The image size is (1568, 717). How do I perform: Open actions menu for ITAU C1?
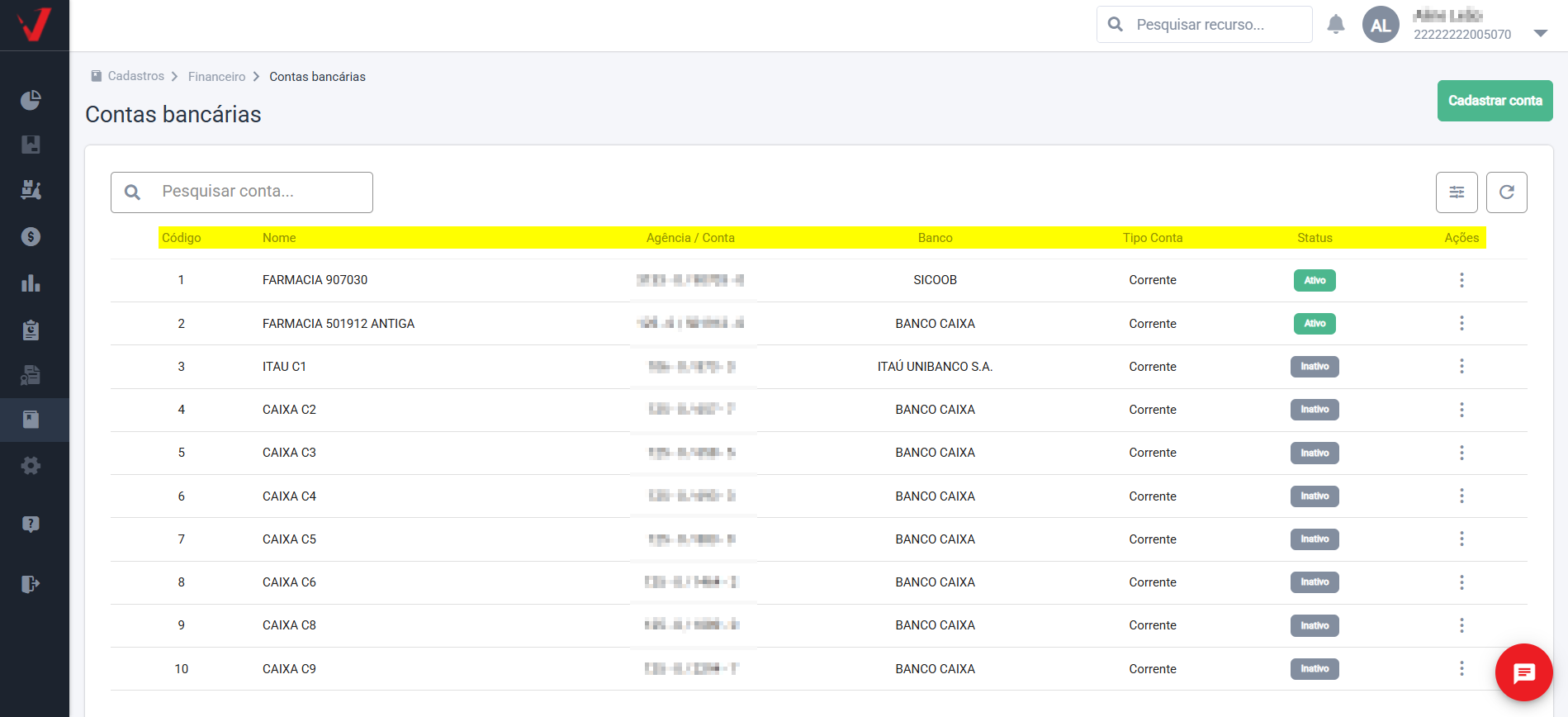(x=1461, y=366)
